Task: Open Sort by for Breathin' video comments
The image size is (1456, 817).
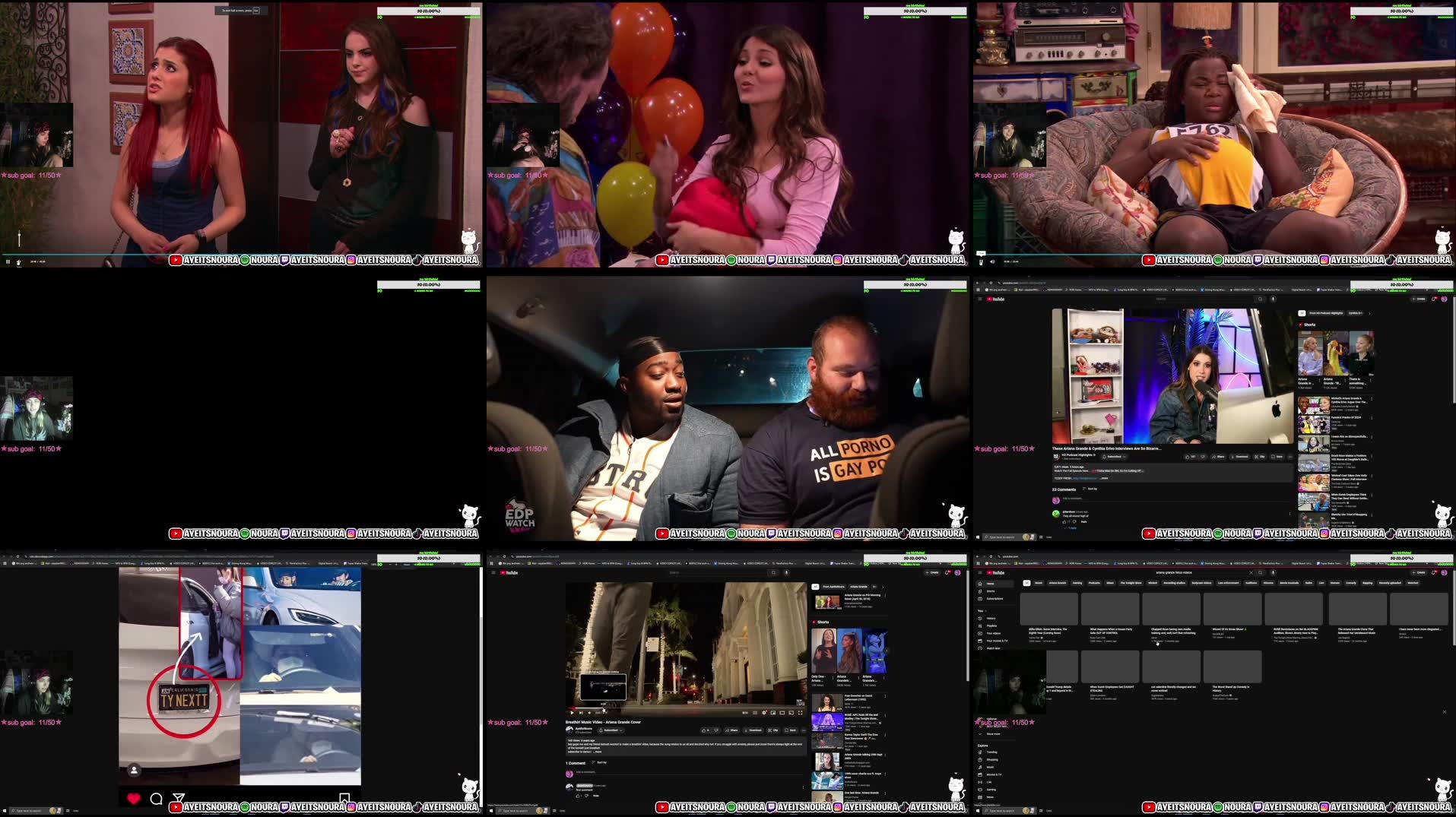Action: pyautogui.click(x=599, y=762)
